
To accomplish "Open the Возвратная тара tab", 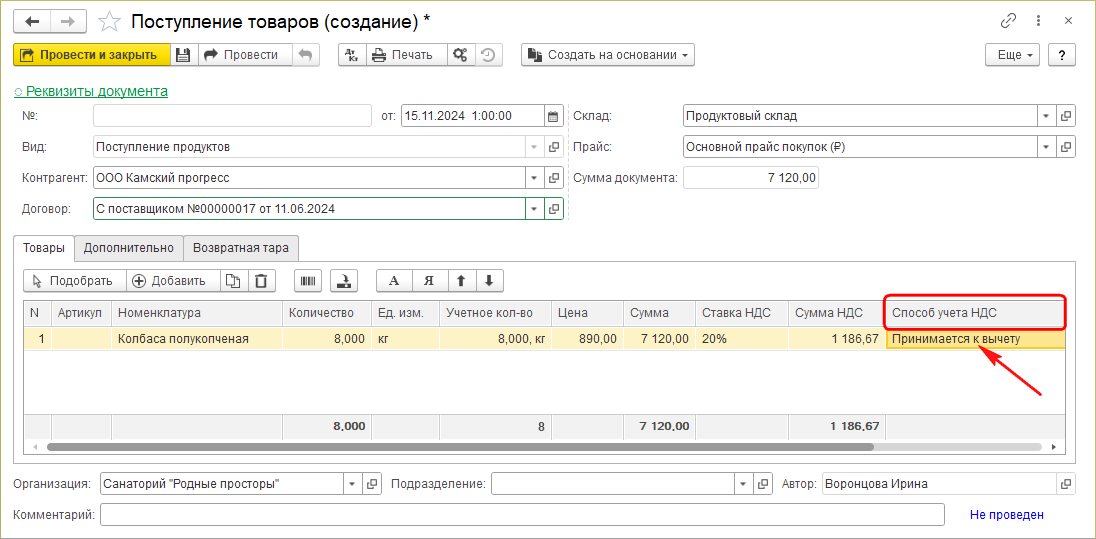I will (241, 248).
